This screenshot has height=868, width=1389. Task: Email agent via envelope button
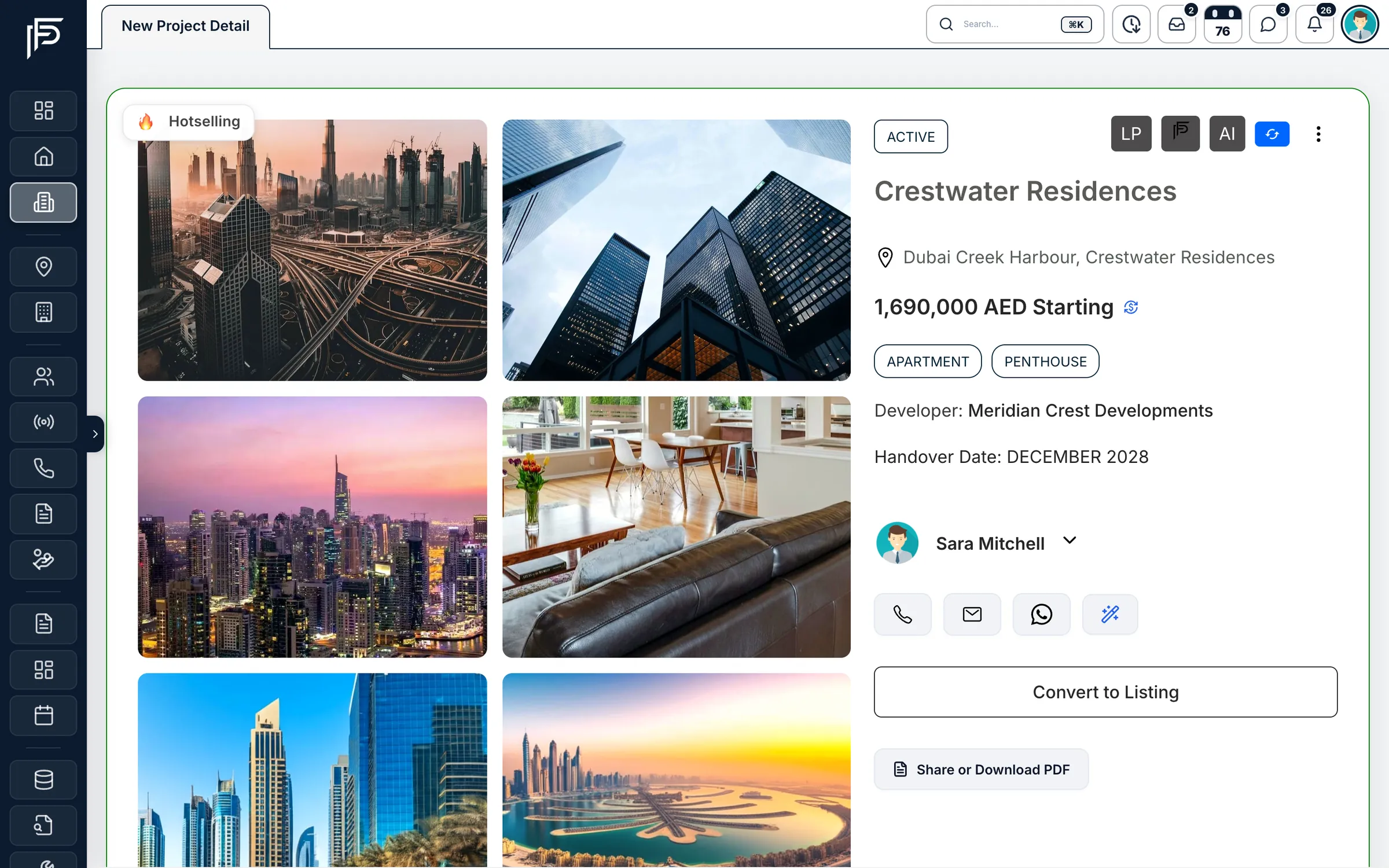tap(972, 614)
